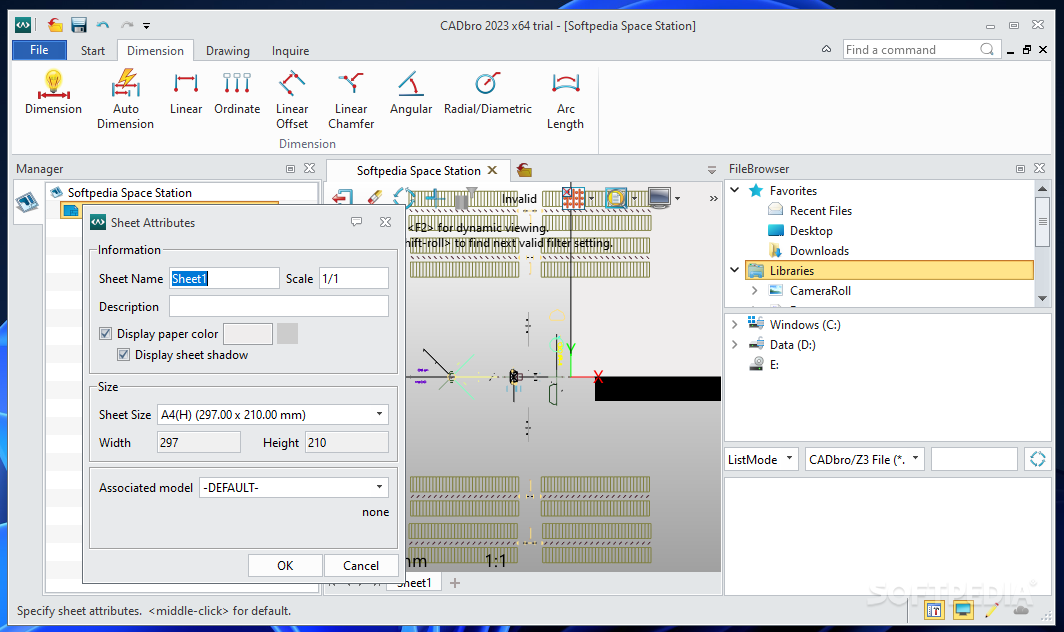The image size is (1064, 632).
Task: Click Cancel in Sheet Attributes dialog
Action: click(360, 565)
